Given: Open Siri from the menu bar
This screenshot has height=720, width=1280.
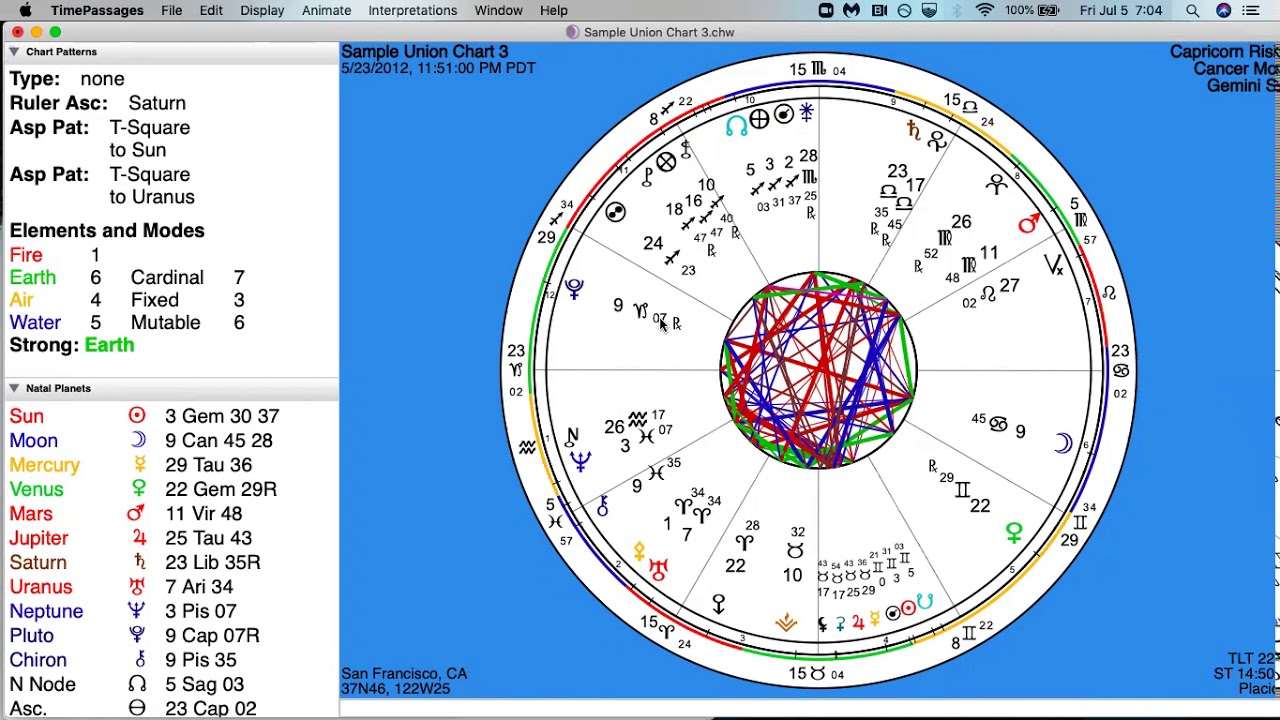Looking at the screenshot, I should click(x=1223, y=11).
